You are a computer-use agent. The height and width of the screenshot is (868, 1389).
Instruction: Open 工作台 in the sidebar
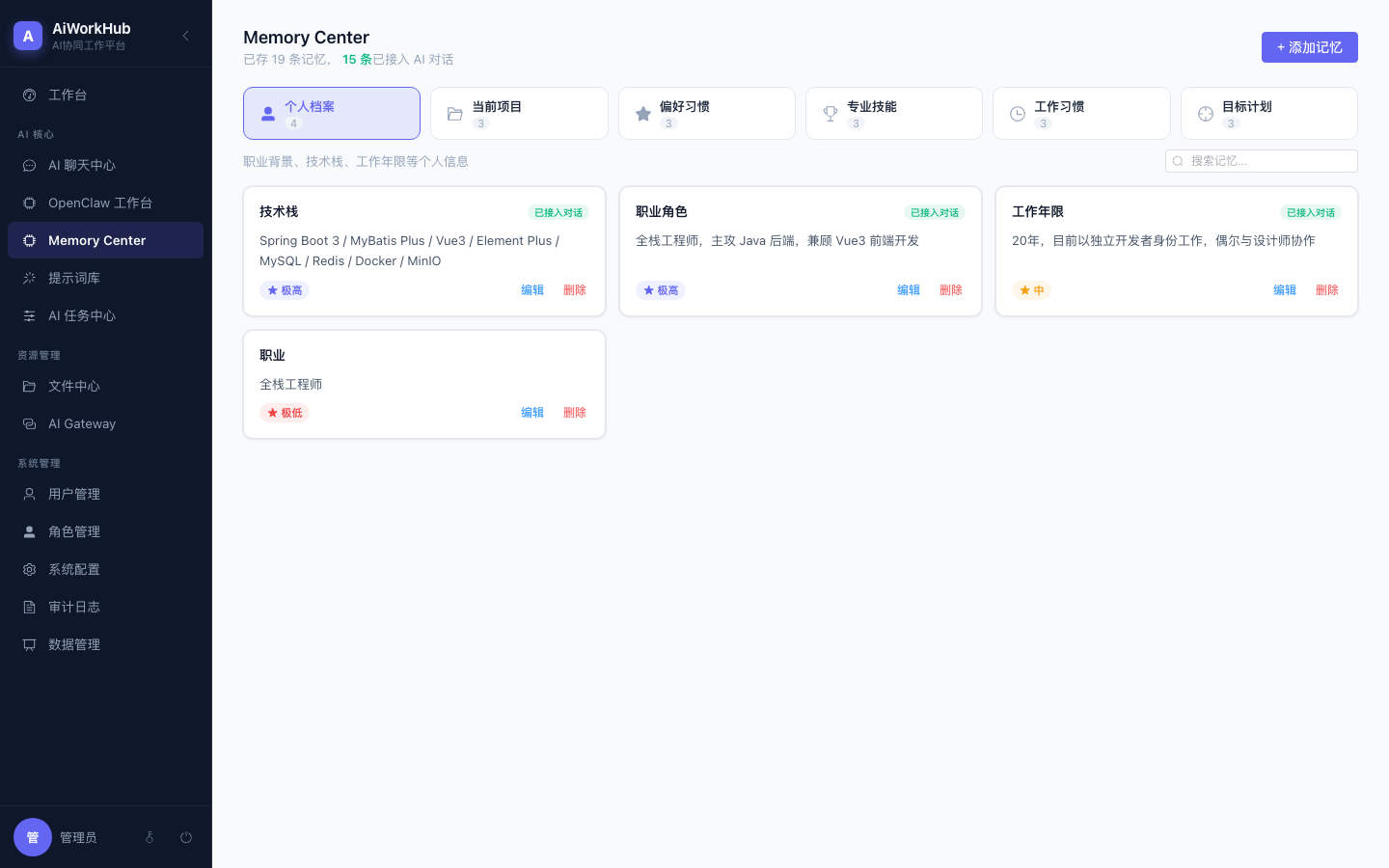pyautogui.click(x=105, y=95)
